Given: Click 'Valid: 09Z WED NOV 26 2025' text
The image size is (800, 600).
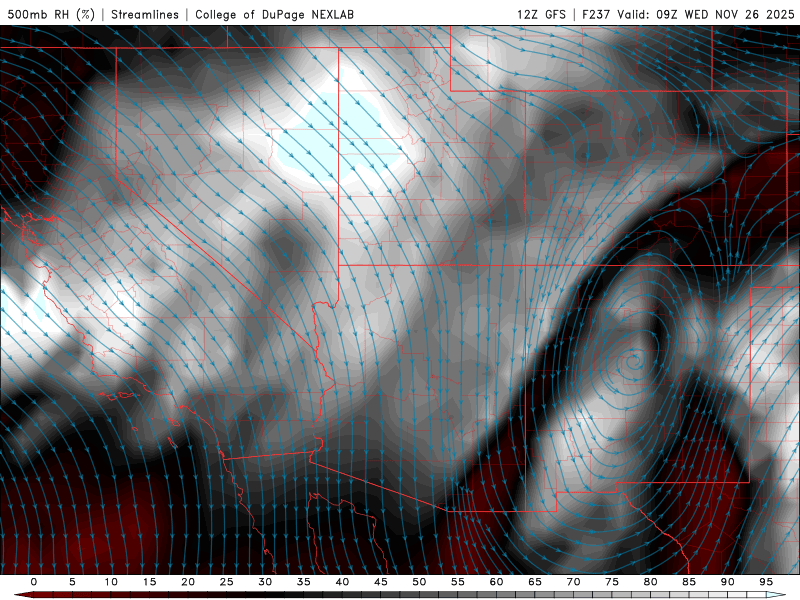Looking at the screenshot, I should point(706,14).
